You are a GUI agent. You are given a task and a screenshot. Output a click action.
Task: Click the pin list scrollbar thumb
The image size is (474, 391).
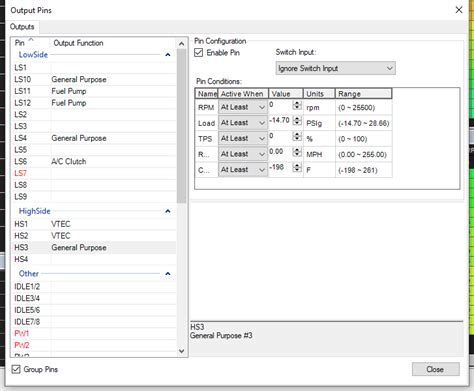click(x=182, y=126)
